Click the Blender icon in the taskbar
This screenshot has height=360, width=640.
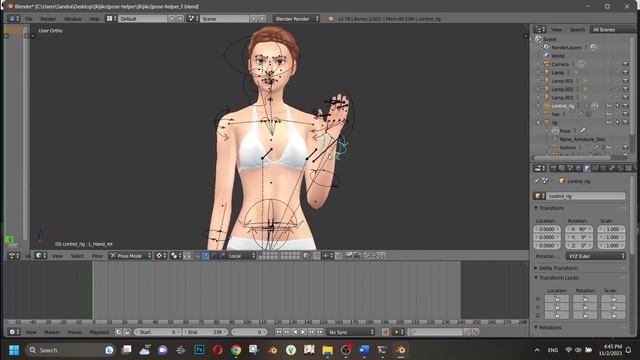coord(401,350)
